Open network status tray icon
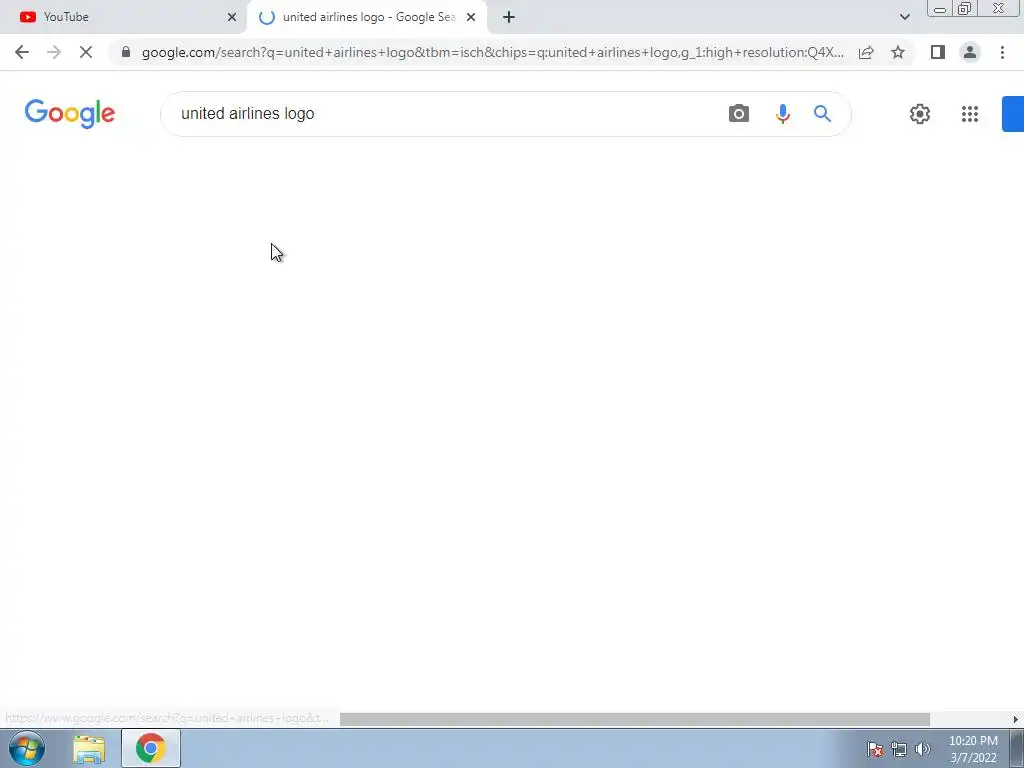Viewport: 1024px width, 768px height. click(x=899, y=749)
